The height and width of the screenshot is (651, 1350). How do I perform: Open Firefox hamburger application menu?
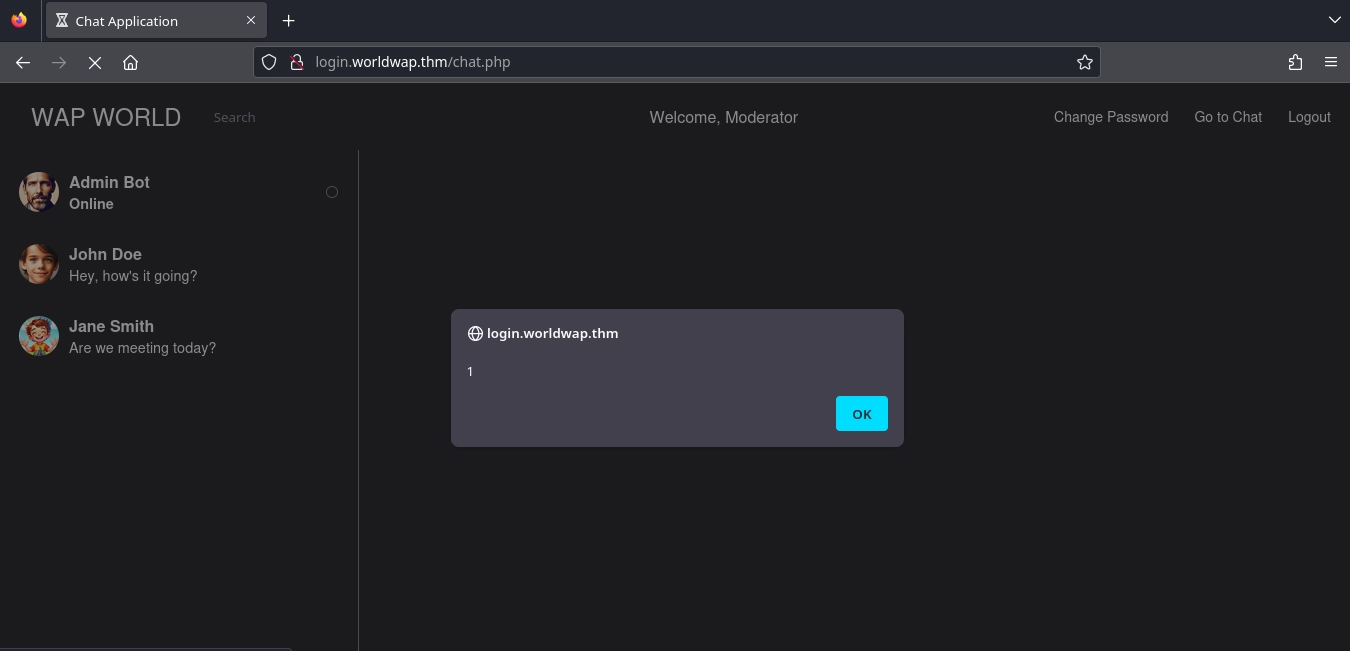(1330, 62)
